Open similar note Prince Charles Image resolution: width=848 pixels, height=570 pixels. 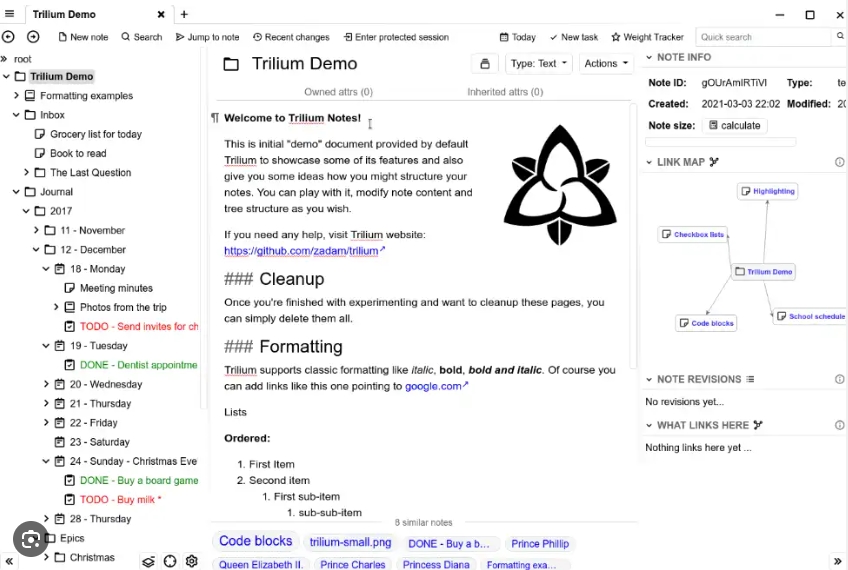pos(353,564)
